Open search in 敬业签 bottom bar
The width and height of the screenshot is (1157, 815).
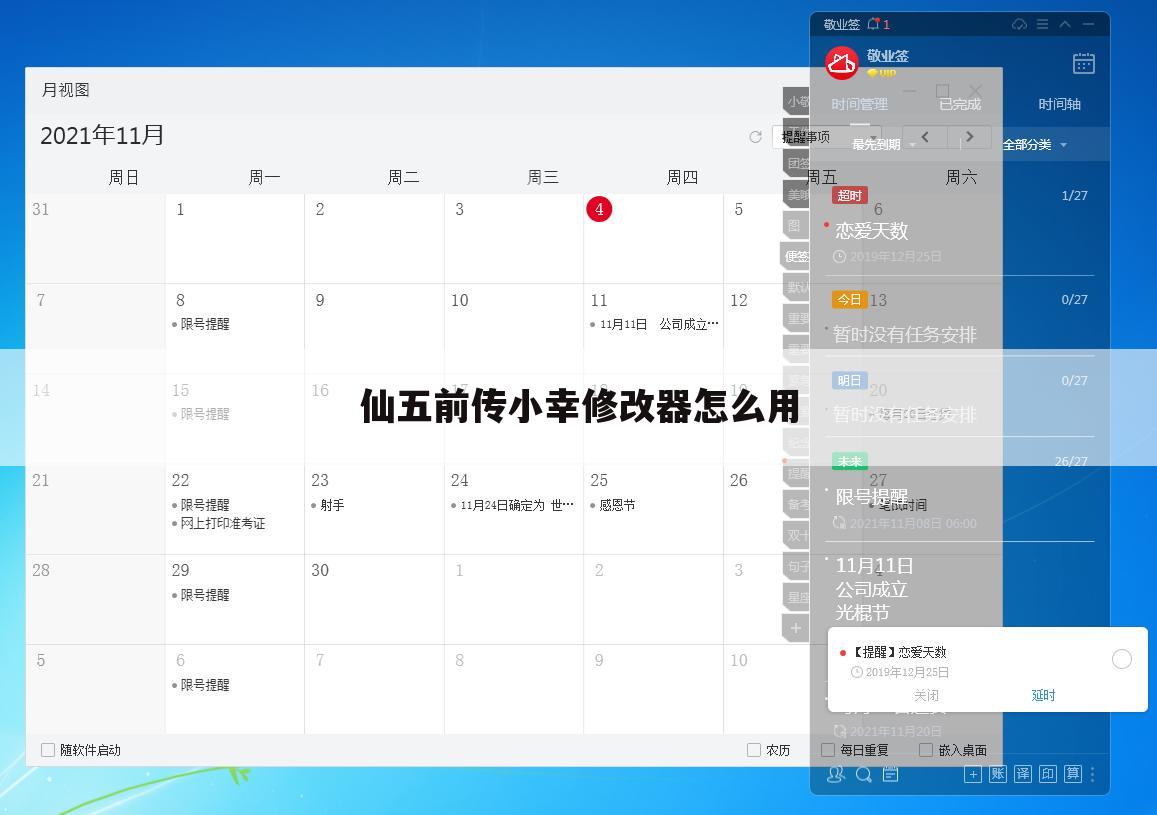pyautogui.click(x=863, y=774)
